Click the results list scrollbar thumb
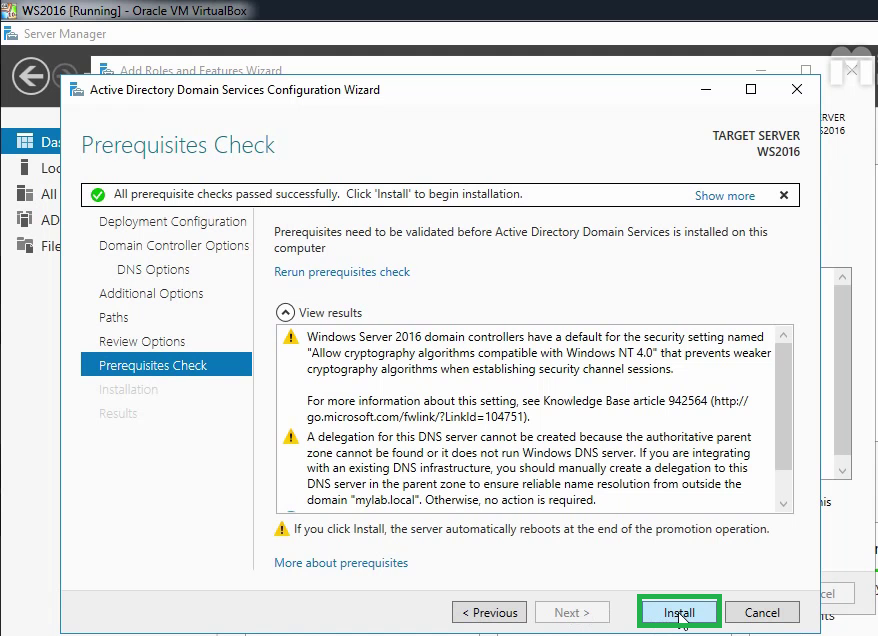The height and width of the screenshot is (636, 878). coord(783,406)
